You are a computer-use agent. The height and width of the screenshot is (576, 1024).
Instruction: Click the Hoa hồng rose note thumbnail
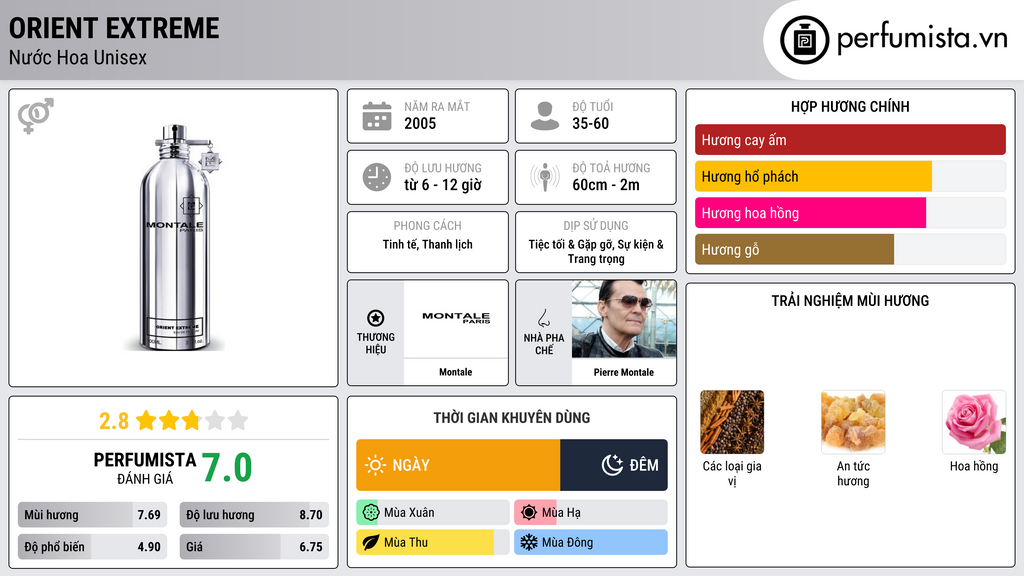973,422
